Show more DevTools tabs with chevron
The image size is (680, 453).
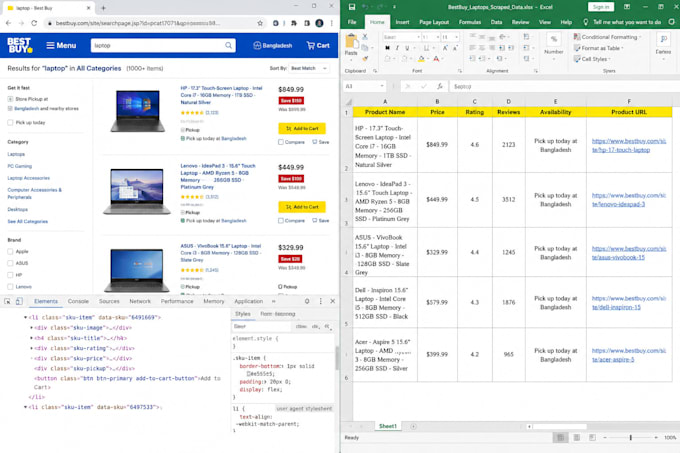pos(274,301)
